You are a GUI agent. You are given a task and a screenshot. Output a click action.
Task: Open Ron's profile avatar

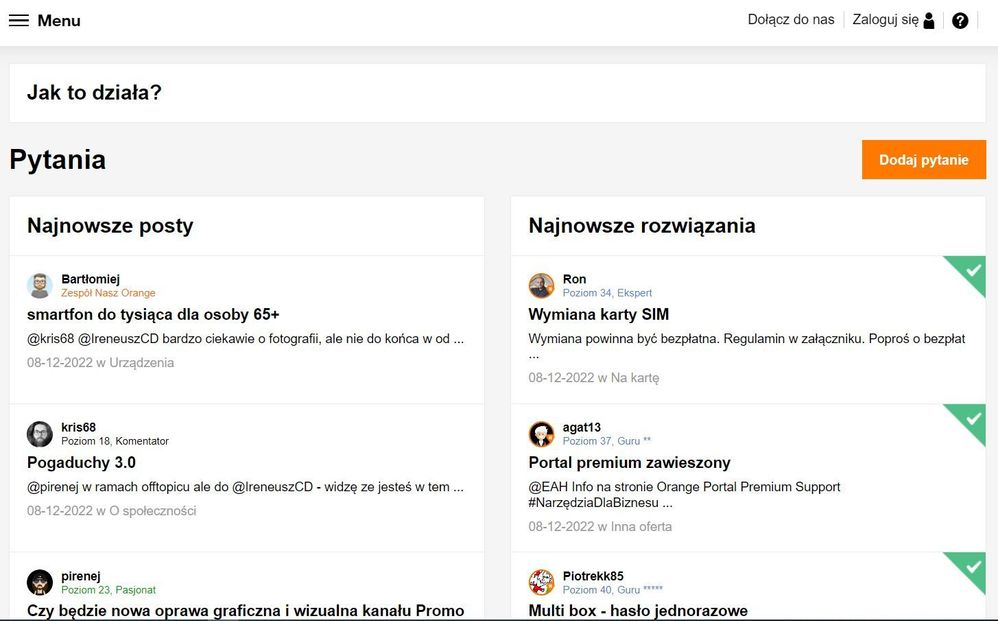click(x=541, y=286)
